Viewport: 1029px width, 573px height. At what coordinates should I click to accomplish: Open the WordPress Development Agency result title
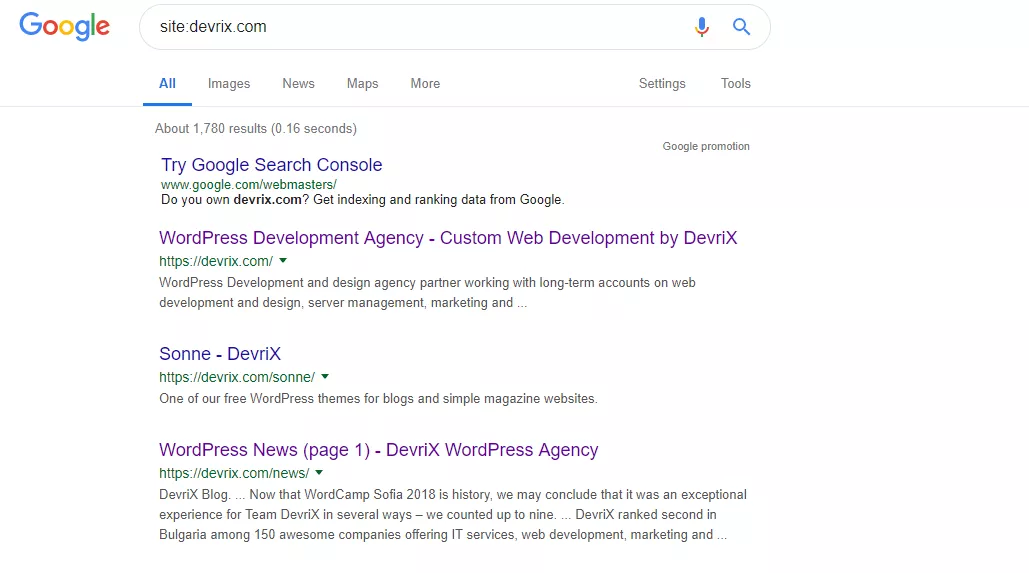point(448,238)
